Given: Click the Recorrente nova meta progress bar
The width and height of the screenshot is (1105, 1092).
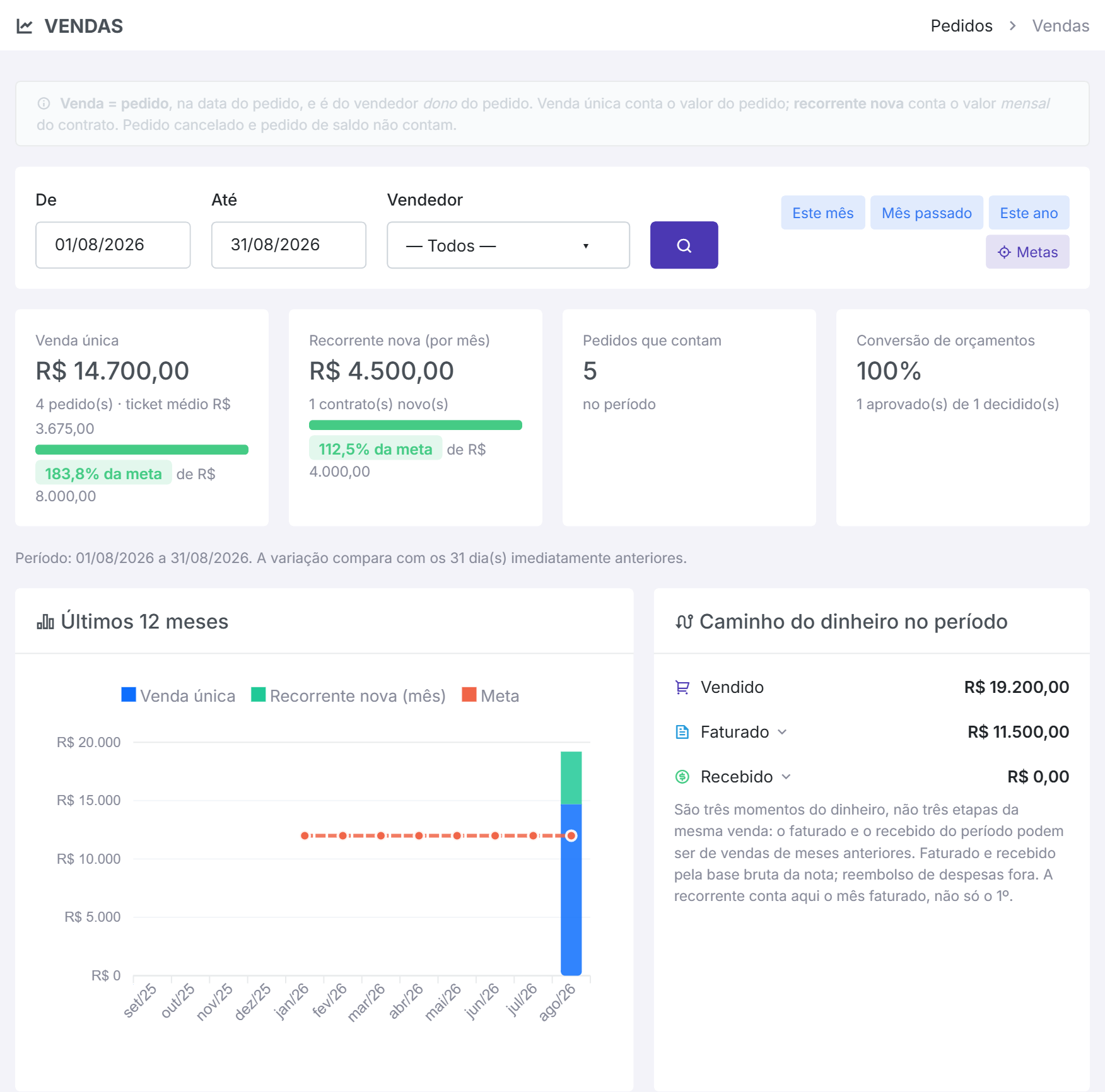Looking at the screenshot, I should point(416,425).
